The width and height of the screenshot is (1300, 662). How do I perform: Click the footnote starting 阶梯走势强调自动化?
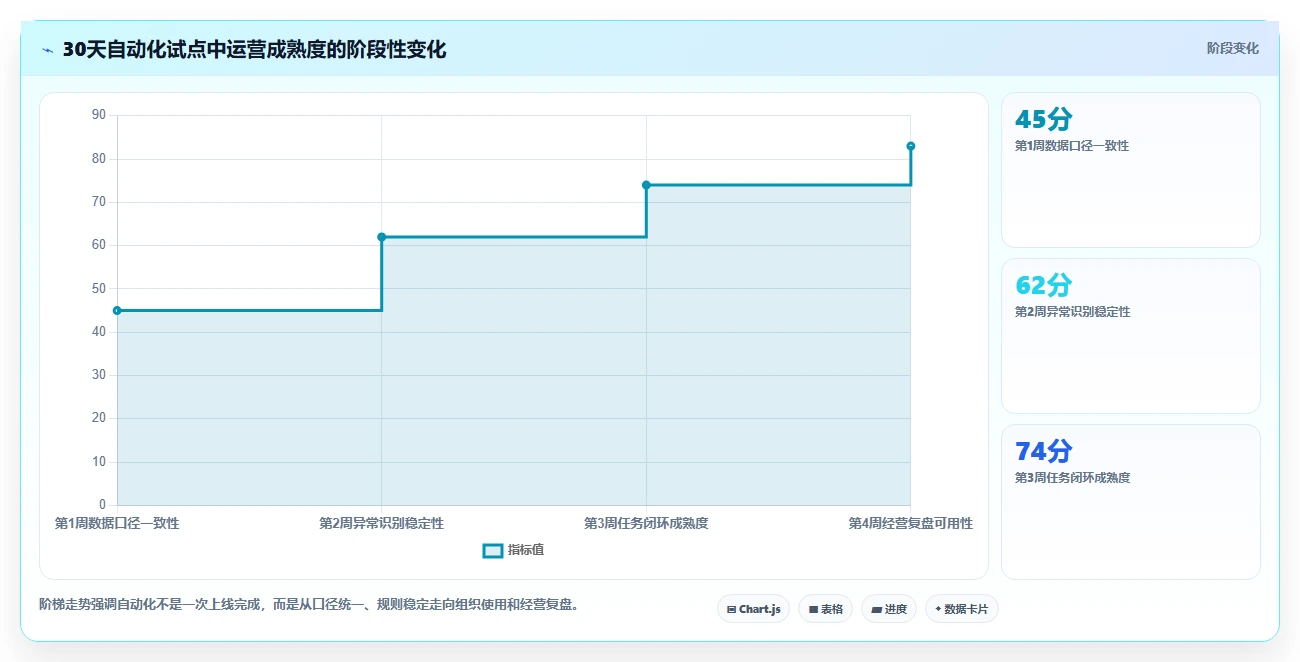[x=309, y=605]
